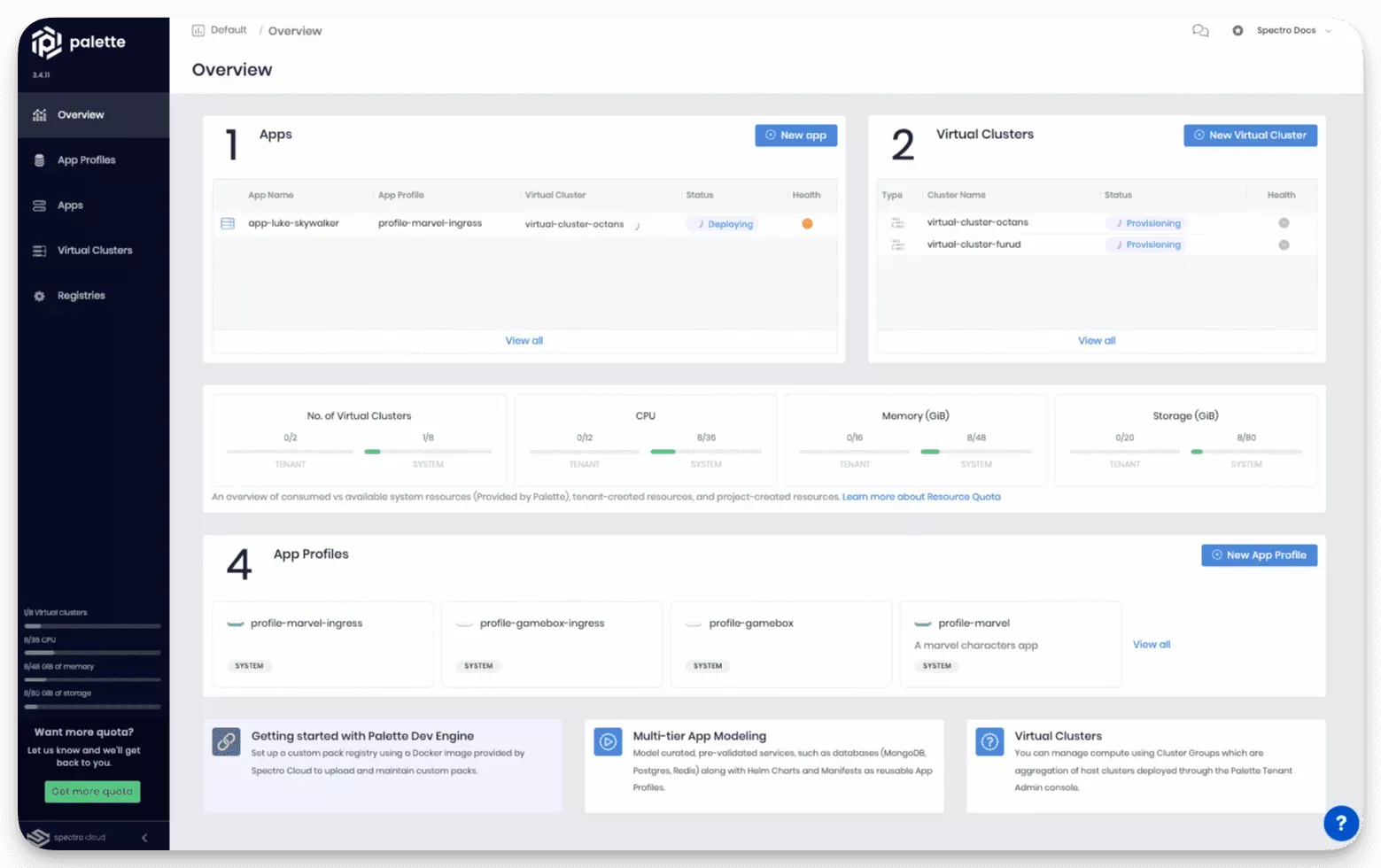The height and width of the screenshot is (868, 1381).
Task: Click the New Virtual Cluster button
Action: (1250, 135)
